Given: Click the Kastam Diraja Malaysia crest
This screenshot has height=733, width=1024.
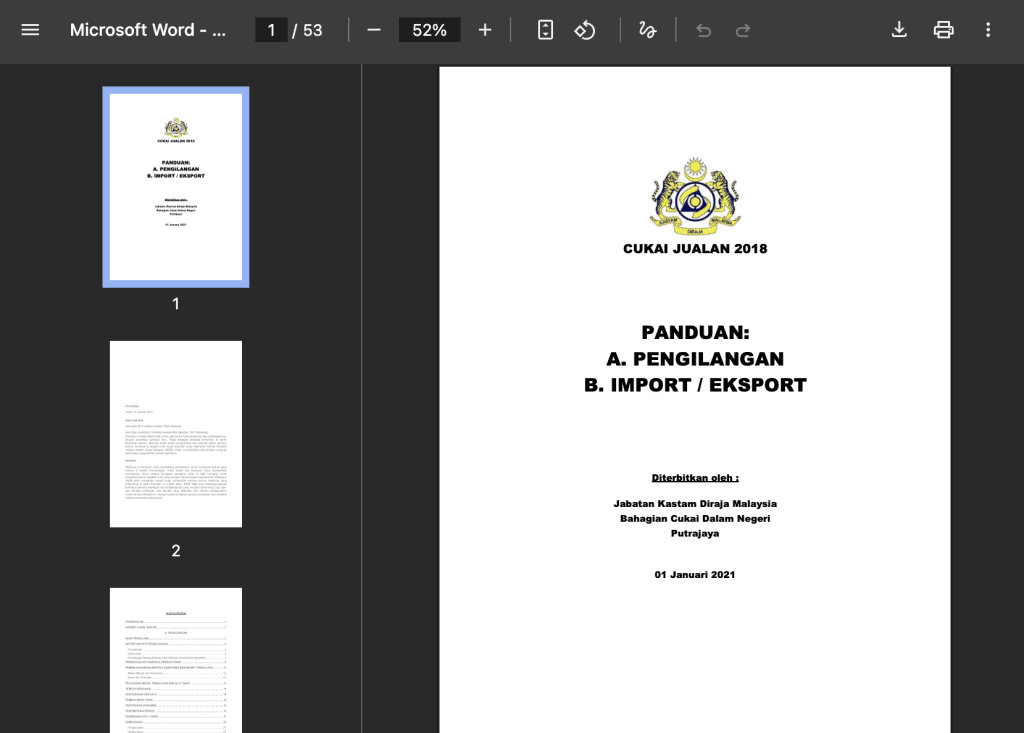Looking at the screenshot, I should pyautogui.click(x=695, y=196).
